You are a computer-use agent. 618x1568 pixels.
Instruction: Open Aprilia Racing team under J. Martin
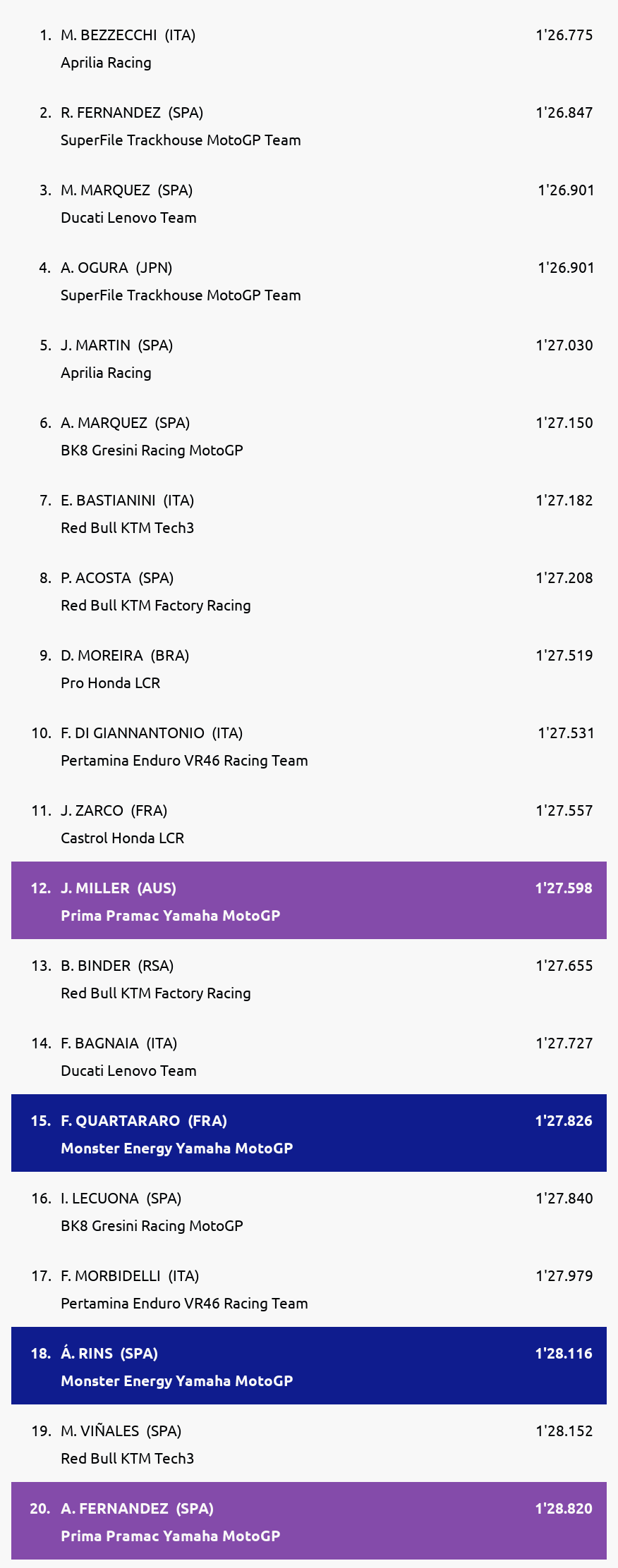[106, 373]
